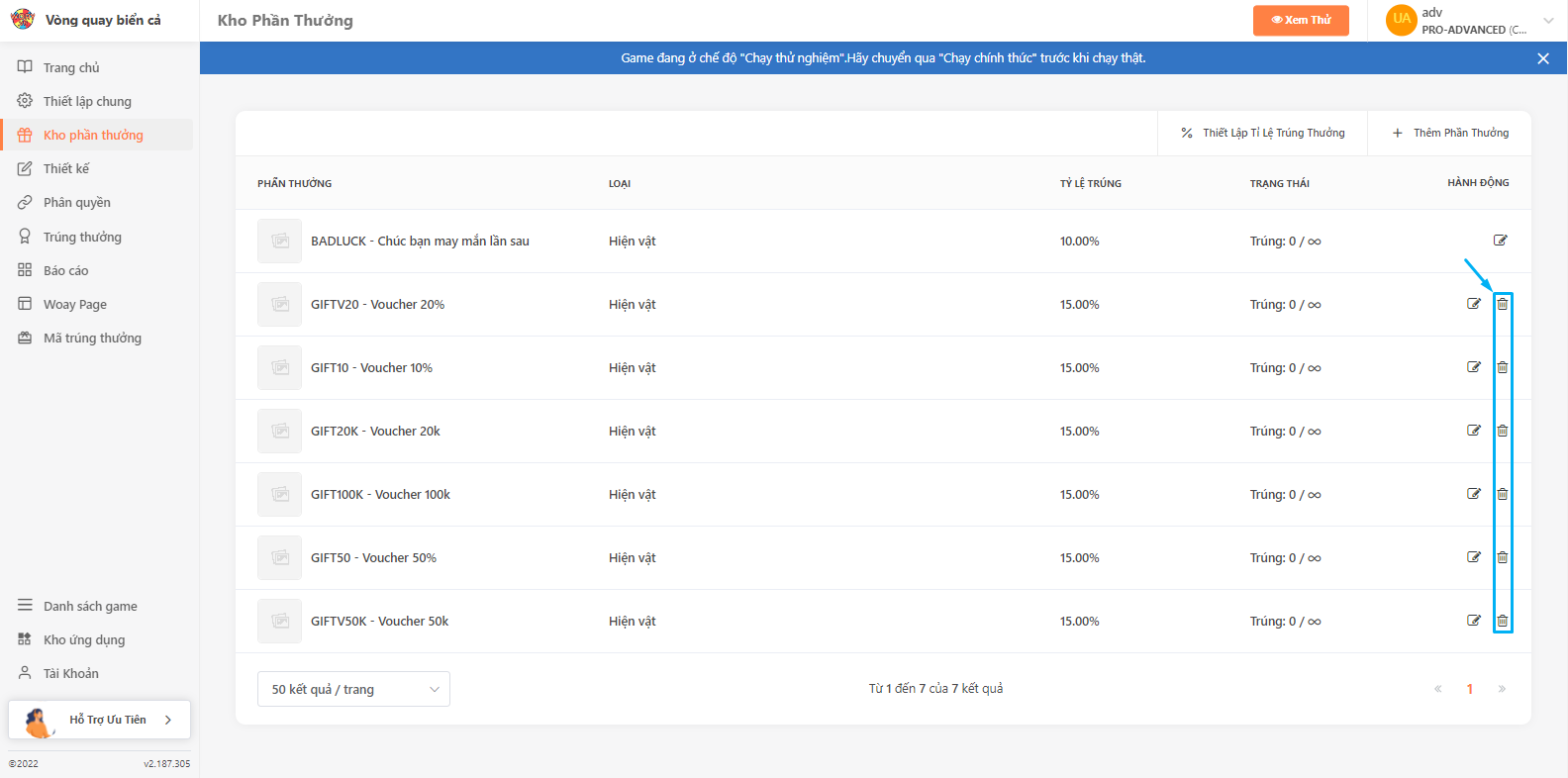
Task: Click GIFTV50K - Voucher 50k name
Action: tap(380, 622)
